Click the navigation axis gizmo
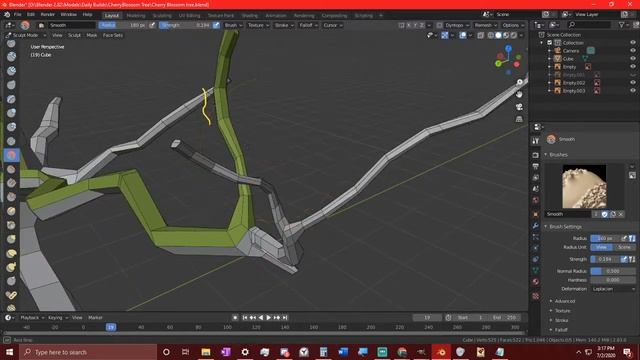The image size is (640, 360). 508,60
